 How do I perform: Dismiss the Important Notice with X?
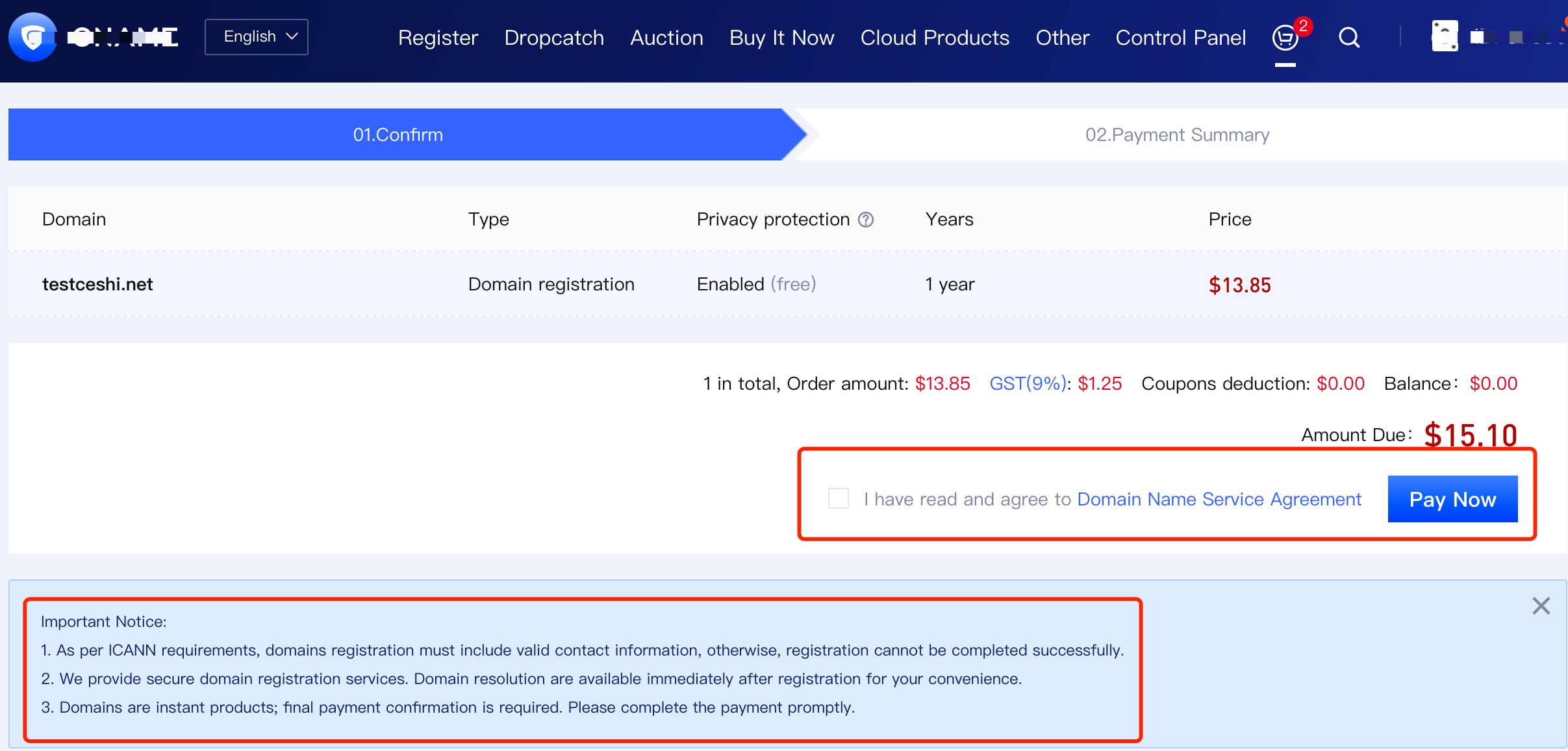click(x=1541, y=606)
